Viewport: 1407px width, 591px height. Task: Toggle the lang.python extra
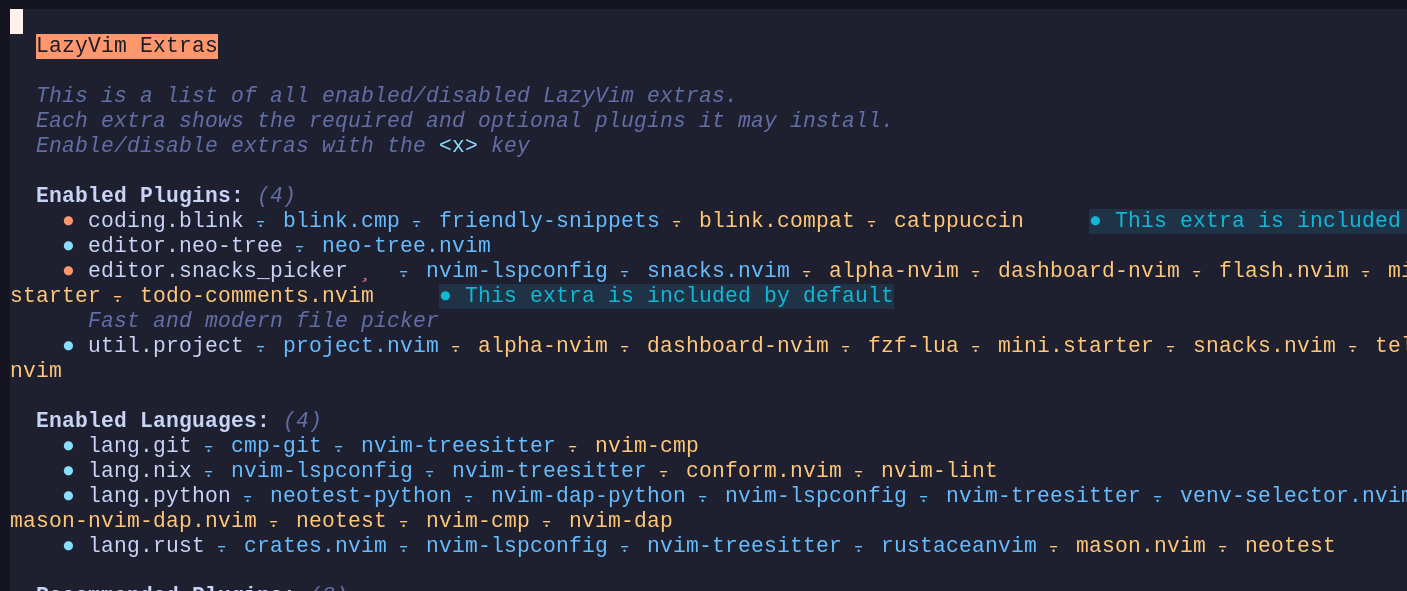[159, 496]
